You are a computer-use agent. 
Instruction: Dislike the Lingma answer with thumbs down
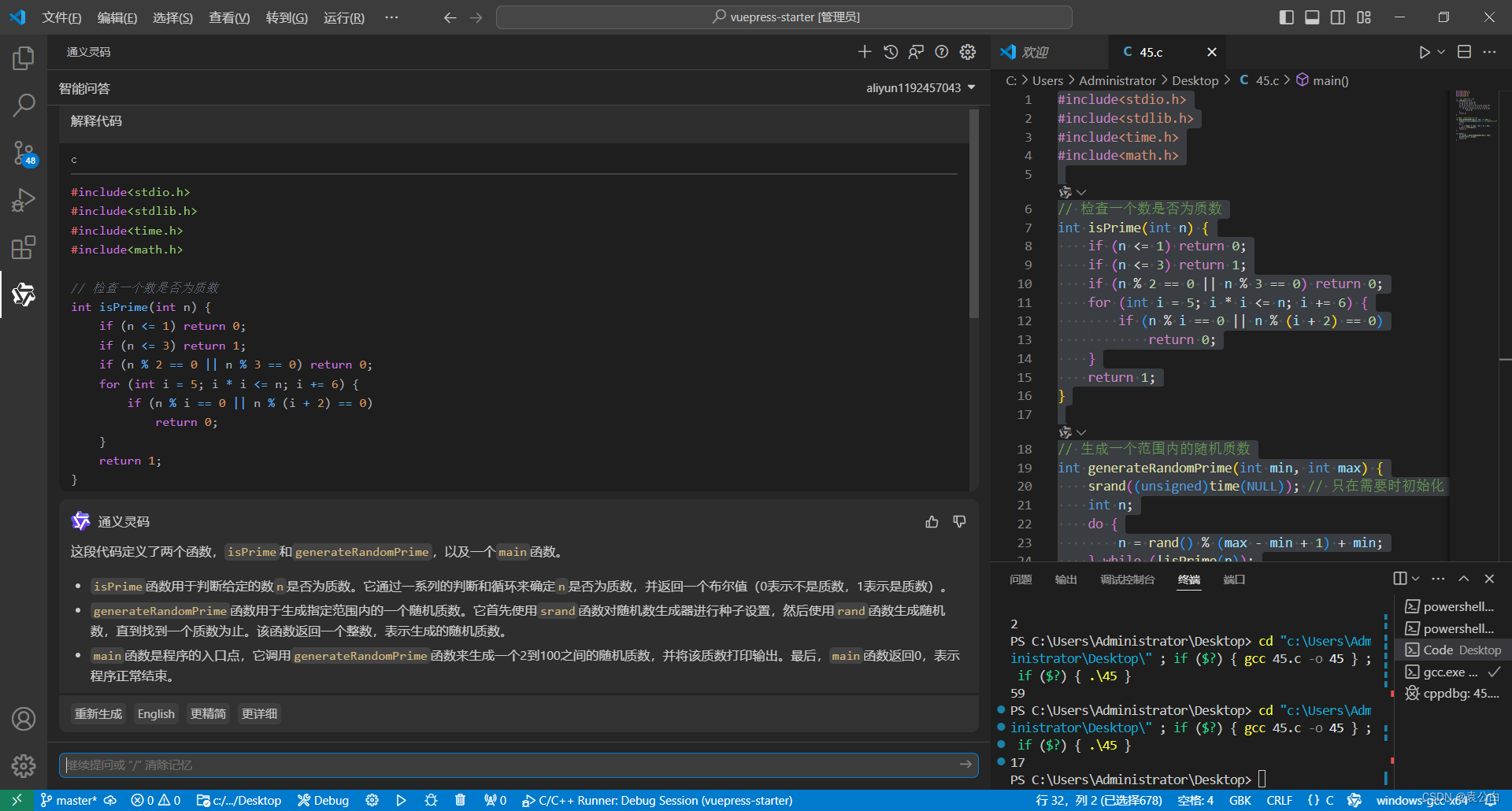coord(959,521)
